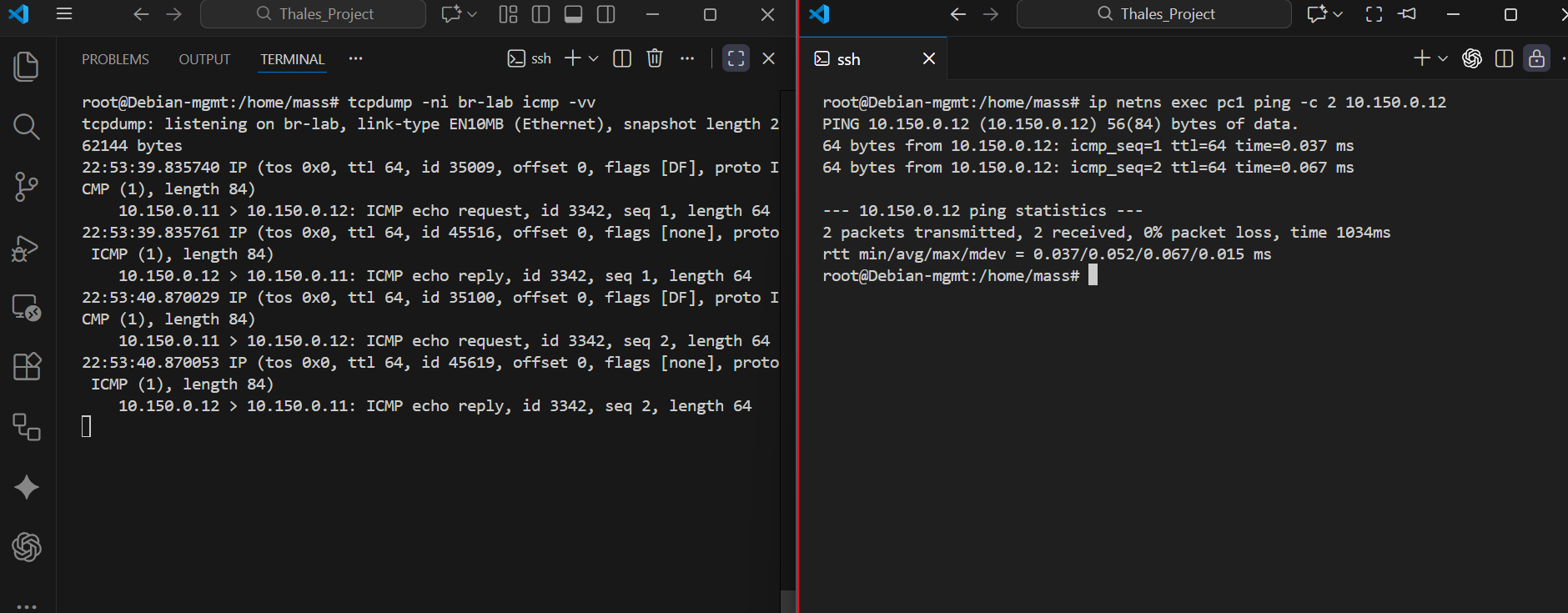Add a new terminal in the left window panel
This screenshot has width=1568, height=613.
(573, 58)
